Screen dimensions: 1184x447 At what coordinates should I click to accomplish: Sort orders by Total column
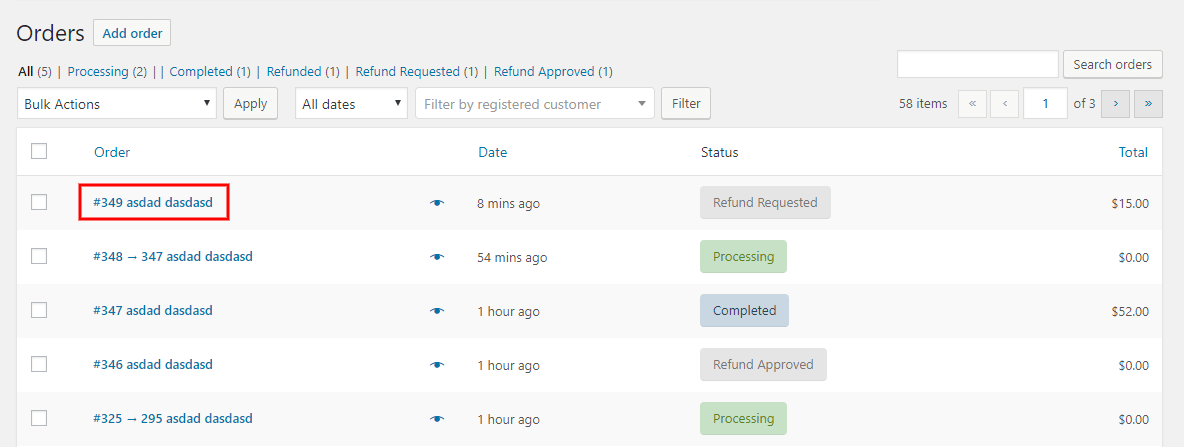coord(1133,152)
